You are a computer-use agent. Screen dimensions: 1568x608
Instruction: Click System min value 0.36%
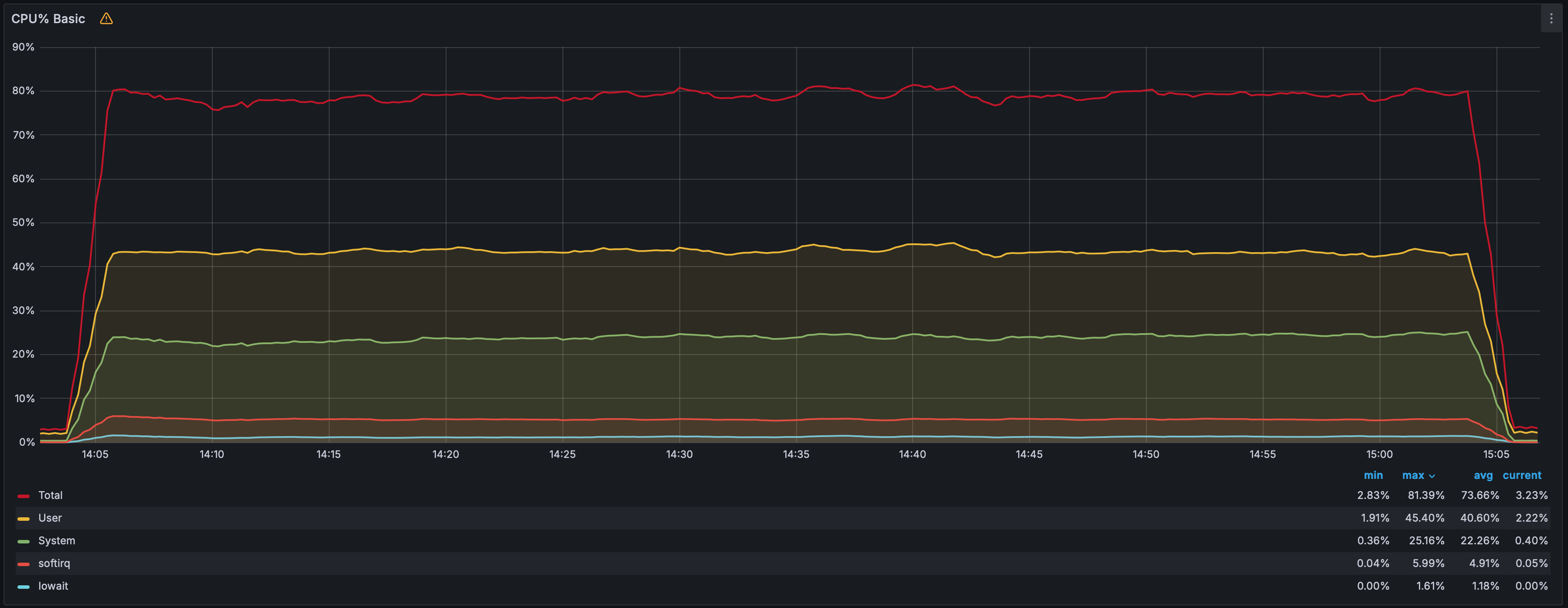[x=1373, y=540]
